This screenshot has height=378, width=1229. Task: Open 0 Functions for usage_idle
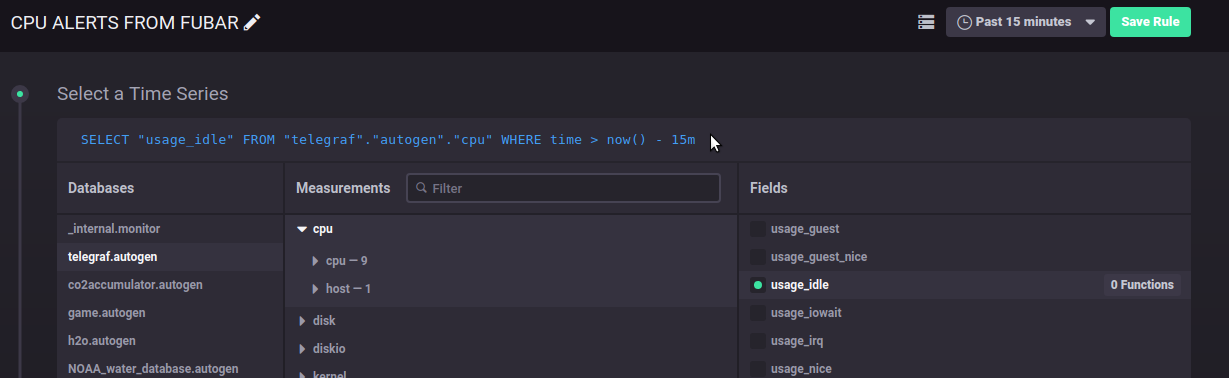tap(1142, 285)
